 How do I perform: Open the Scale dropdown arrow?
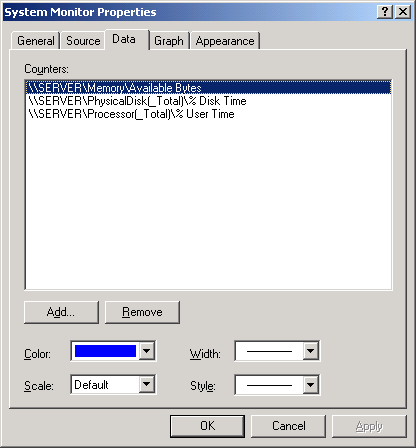coord(146,384)
